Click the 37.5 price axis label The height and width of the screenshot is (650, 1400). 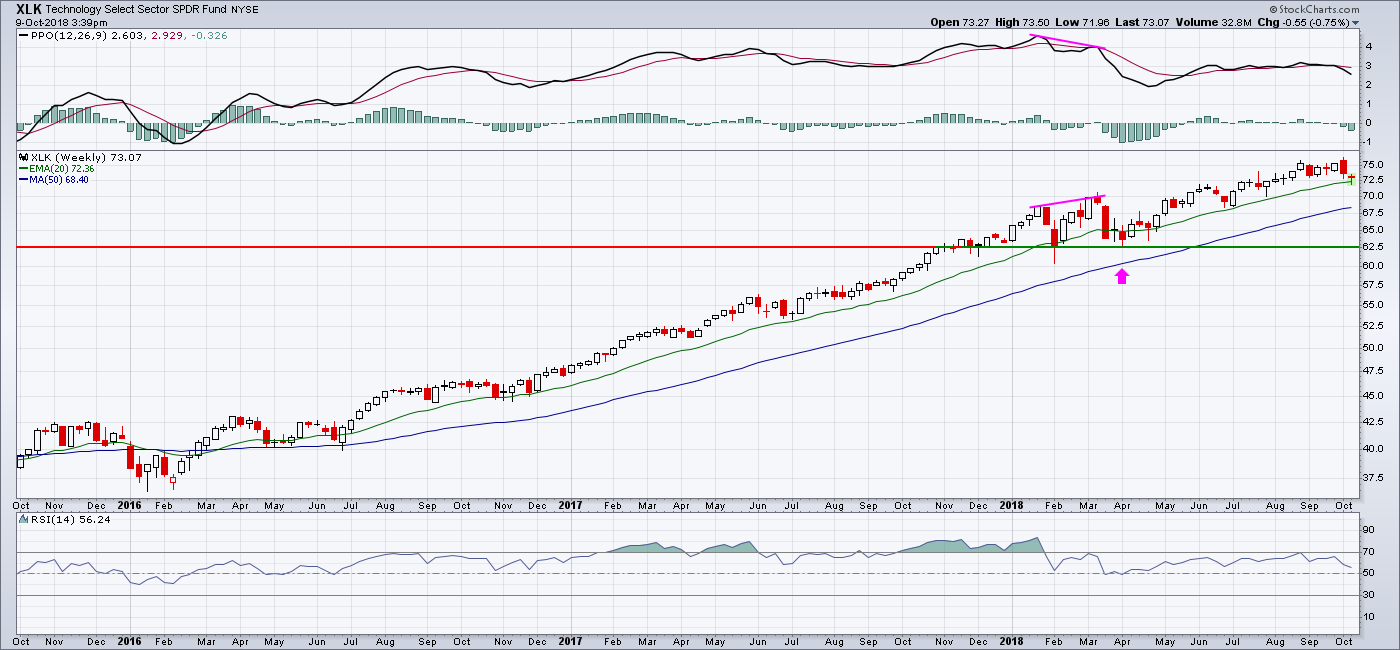(1374, 478)
